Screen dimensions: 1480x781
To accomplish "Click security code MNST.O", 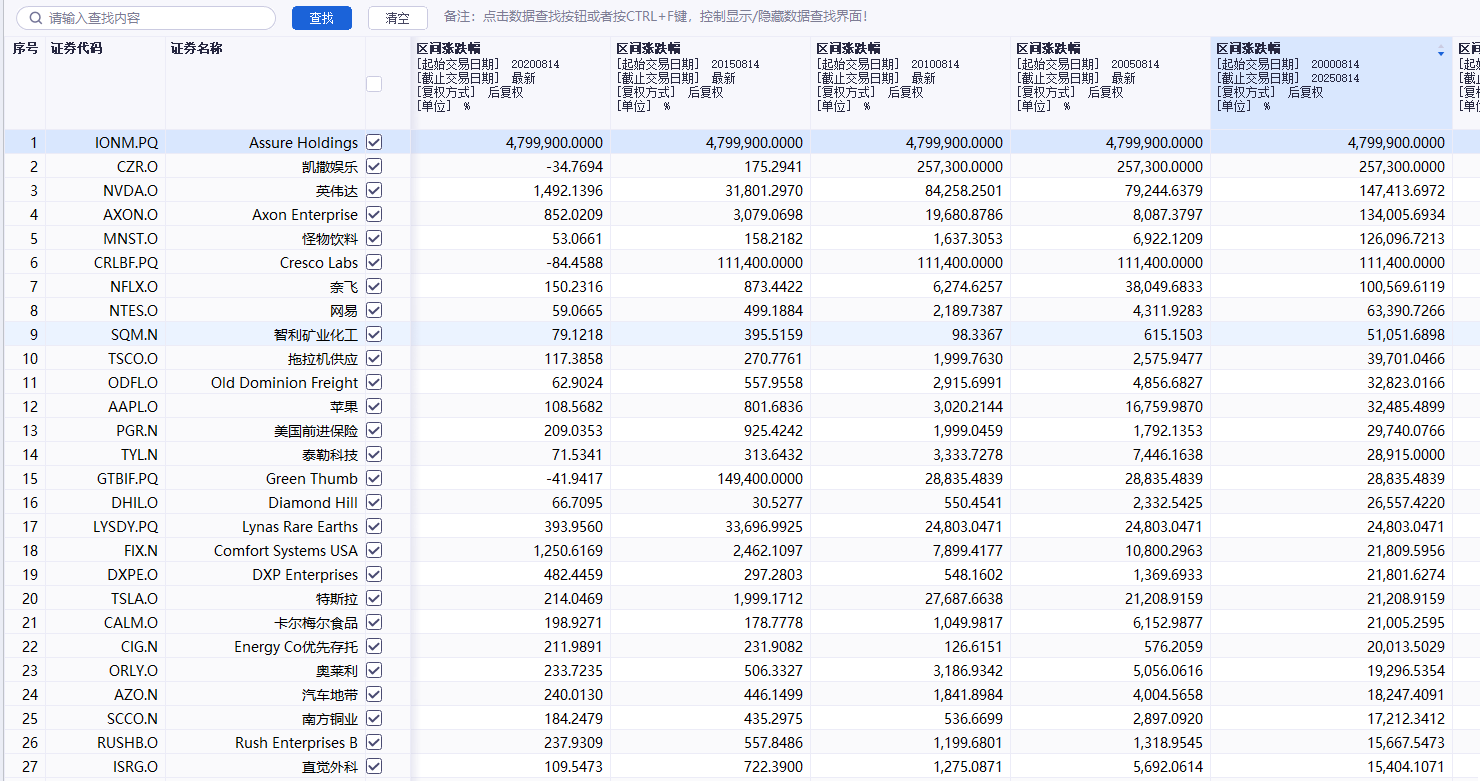I will tap(130, 239).
